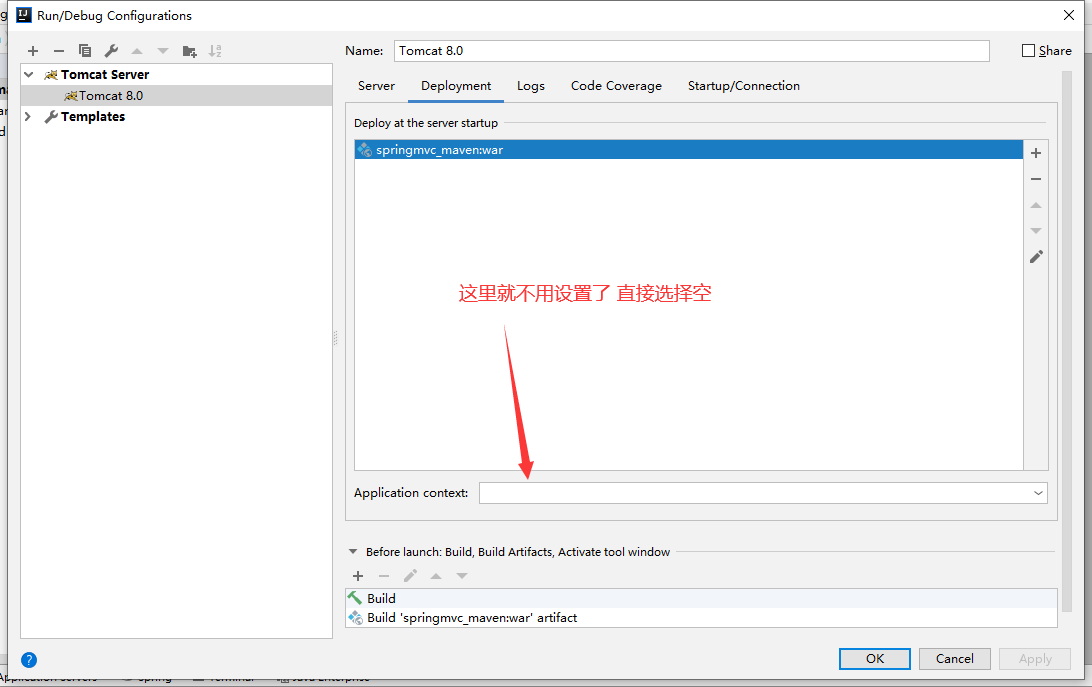Screen dimensions: 1092x687
Task: Expand the Templates tree node
Action: click(x=29, y=116)
